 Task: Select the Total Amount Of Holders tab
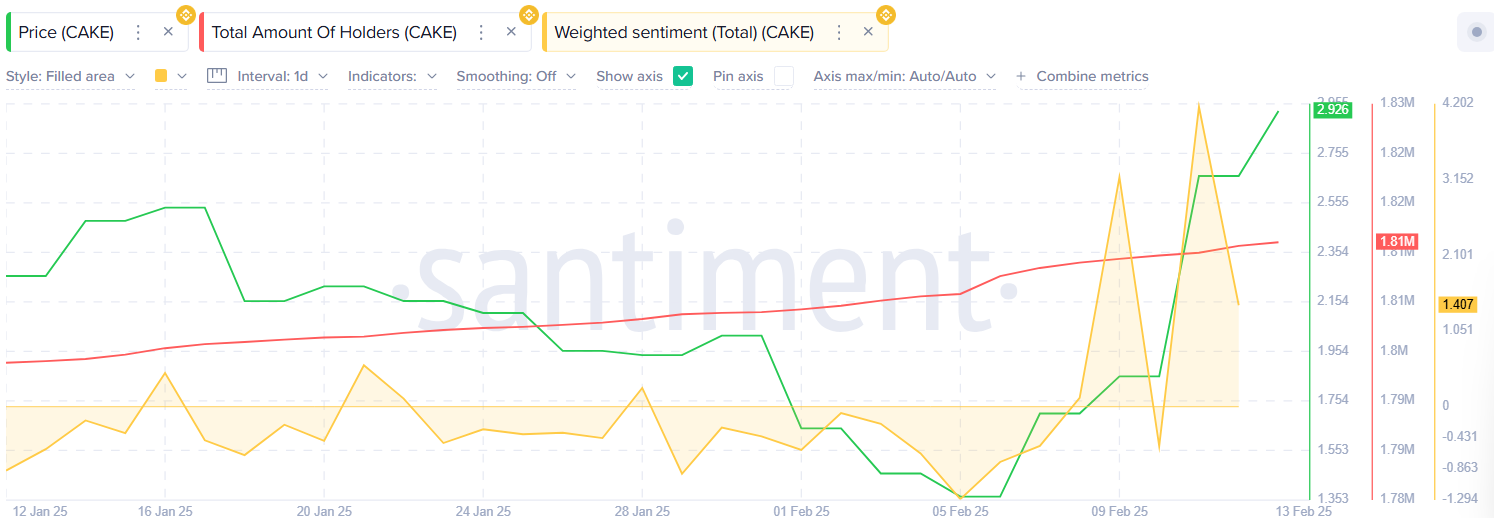(334, 32)
